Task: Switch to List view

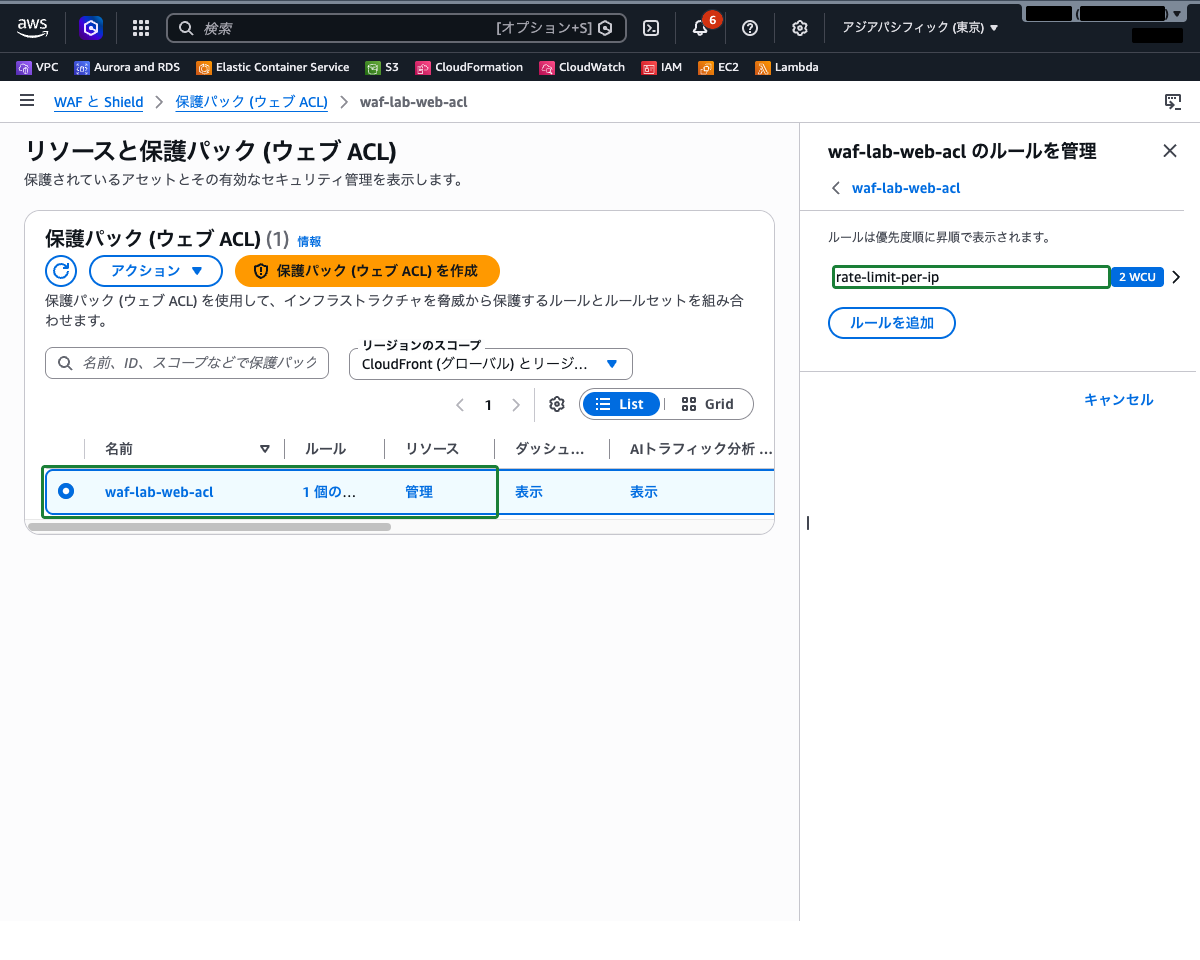Action: (621, 404)
